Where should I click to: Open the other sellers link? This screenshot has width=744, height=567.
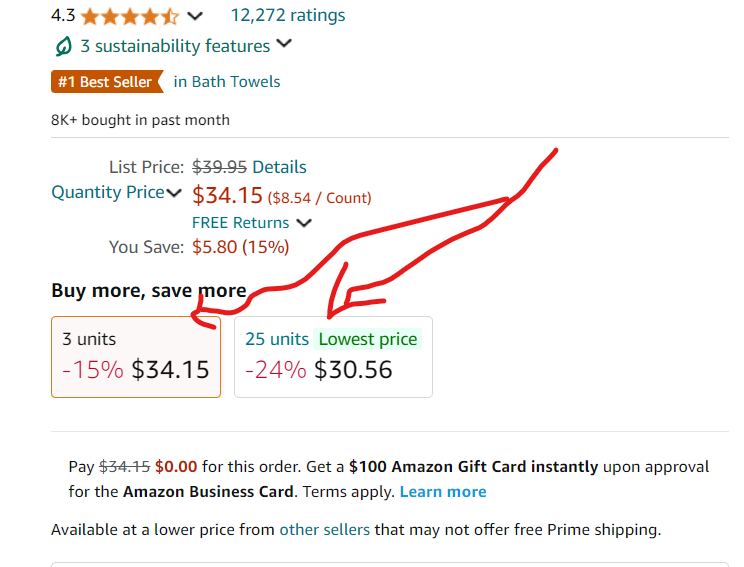(325, 530)
